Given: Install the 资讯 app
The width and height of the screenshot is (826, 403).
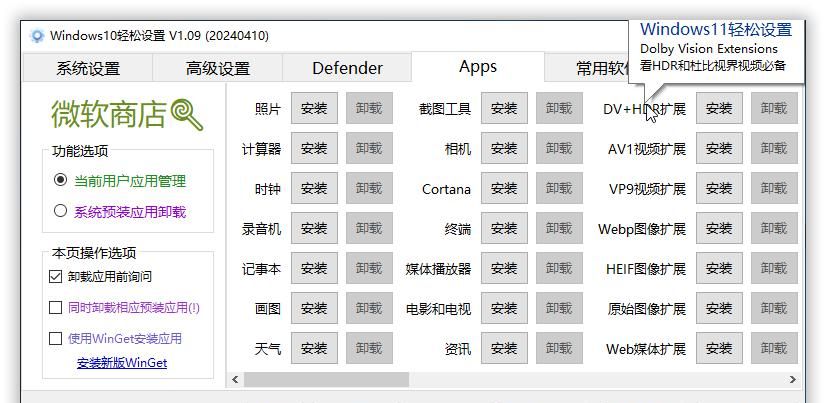Looking at the screenshot, I should (504, 348).
